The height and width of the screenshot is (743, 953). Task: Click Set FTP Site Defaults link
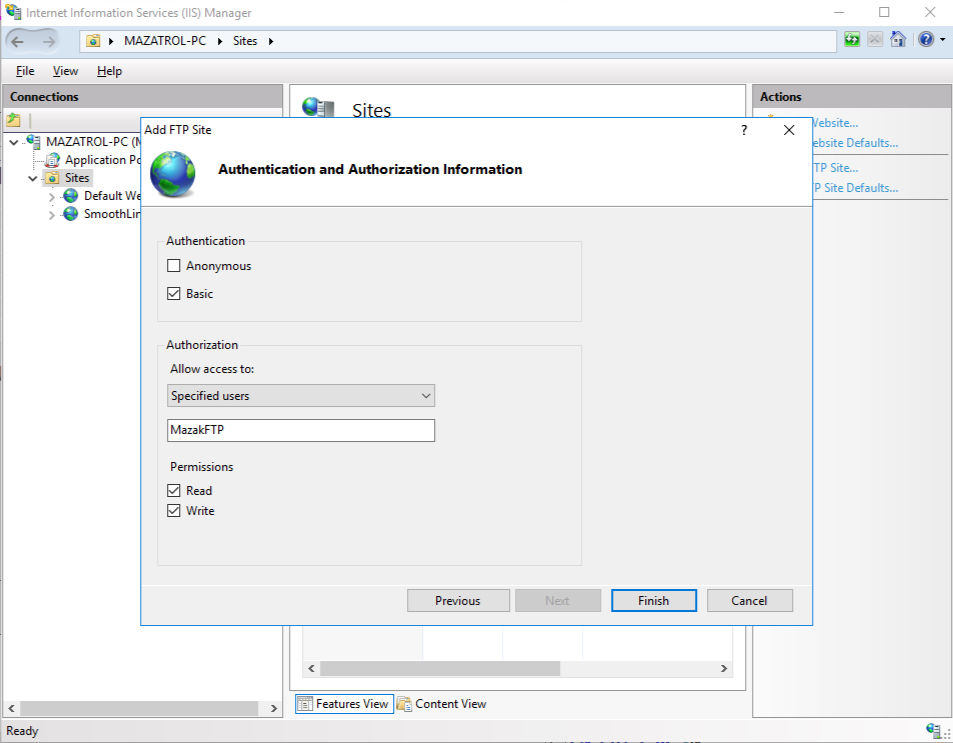click(x=855, y=188)
